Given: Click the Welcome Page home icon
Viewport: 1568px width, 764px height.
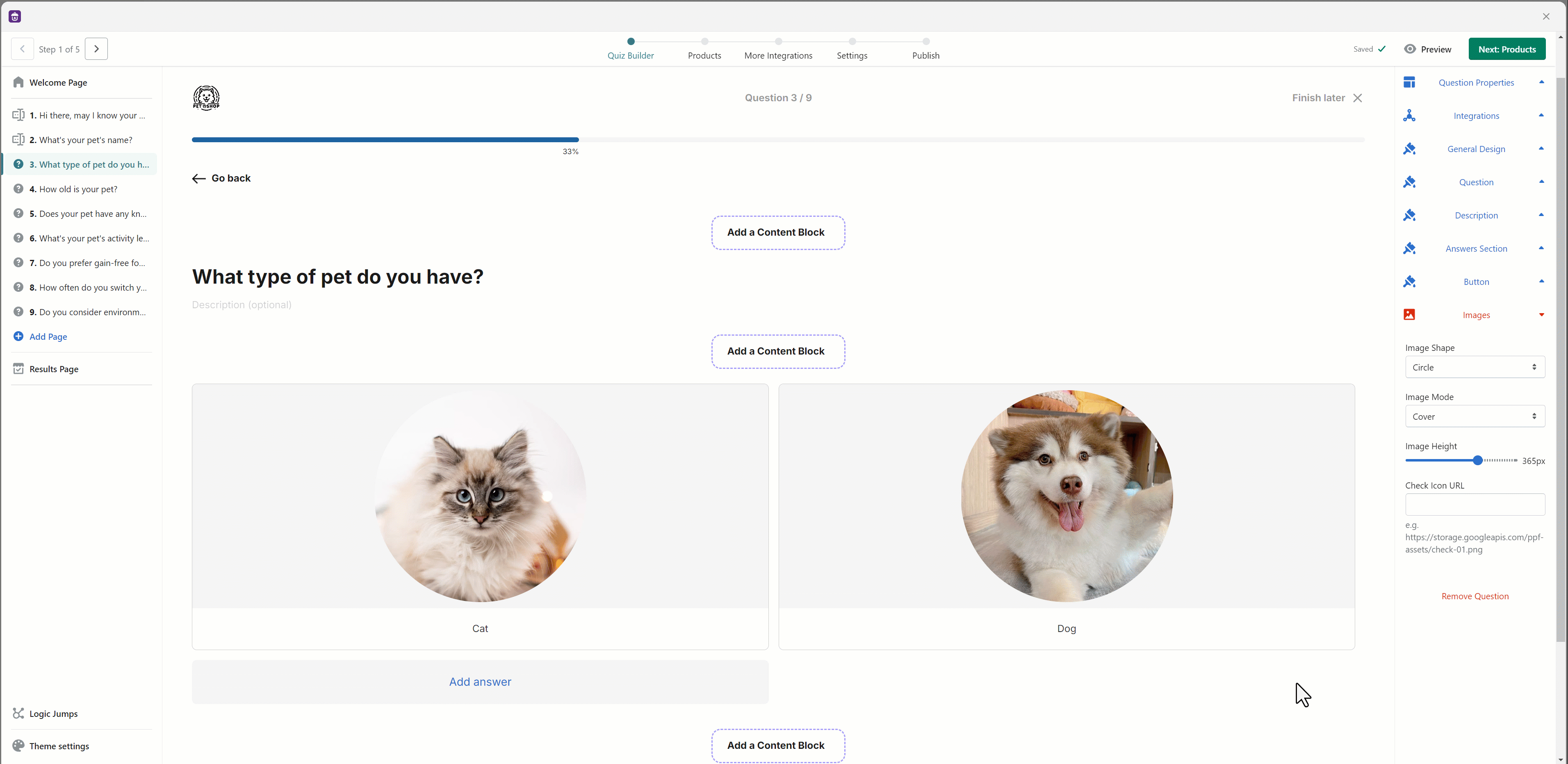Looking at the screenshot, I should 18,82.
